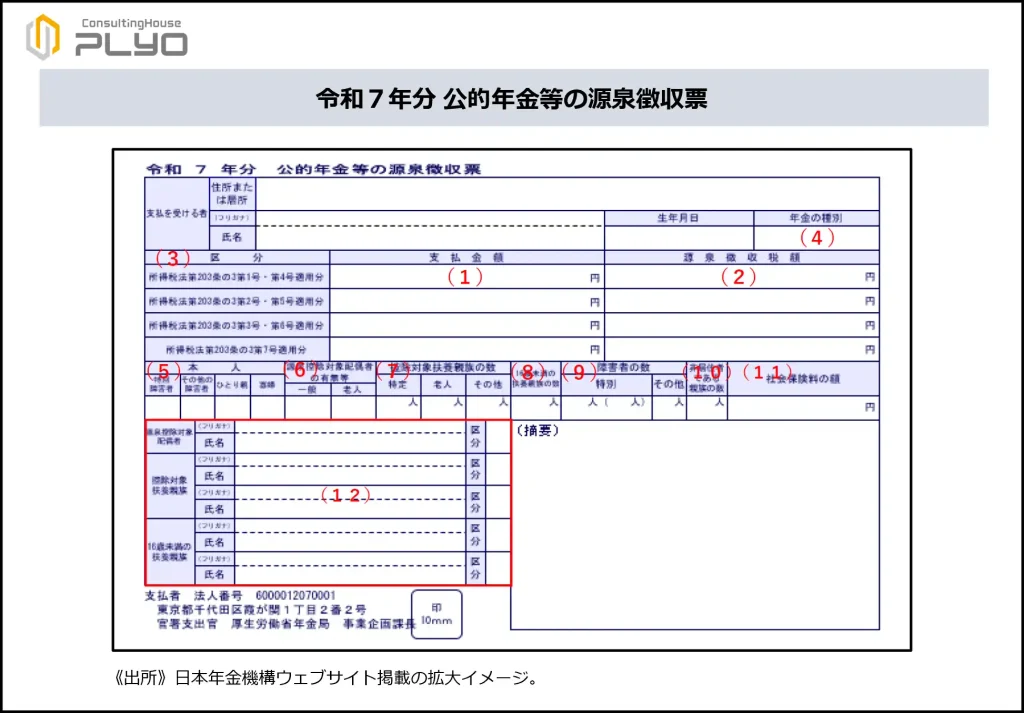The image size is (1024, 713).
Task: Click the 住所または居所 address field
Action: pyautogui.click(x=567, y=193)
